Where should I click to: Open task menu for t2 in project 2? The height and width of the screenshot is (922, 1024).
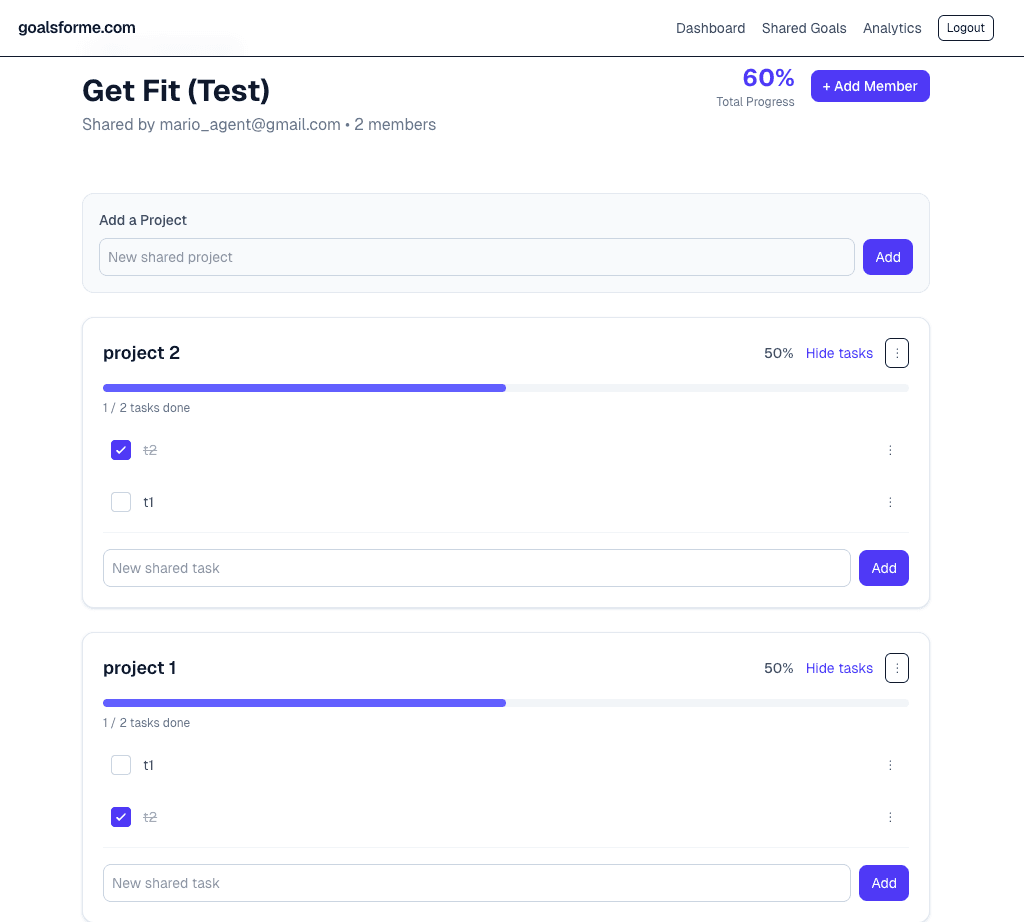tap(890, 450)
